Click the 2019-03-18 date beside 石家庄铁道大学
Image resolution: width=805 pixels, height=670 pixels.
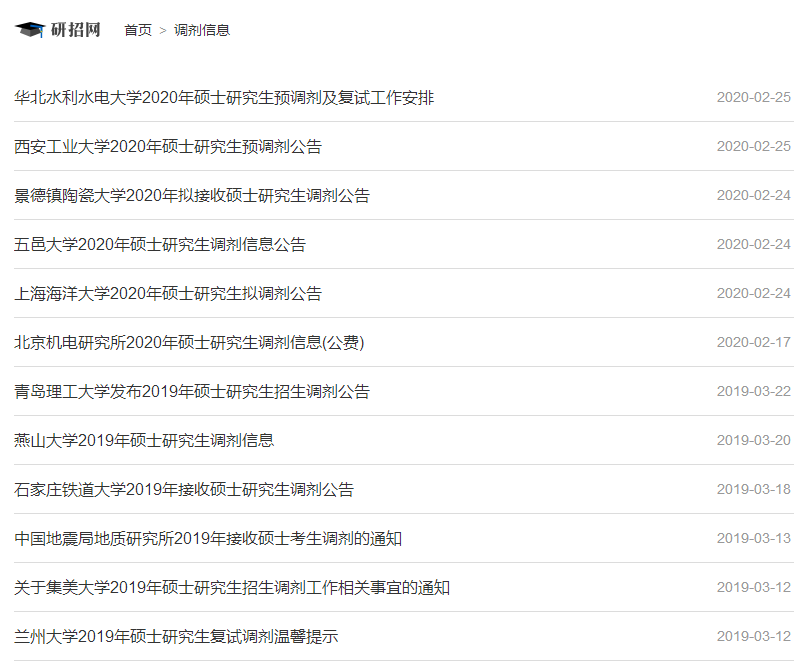point(754,489)
